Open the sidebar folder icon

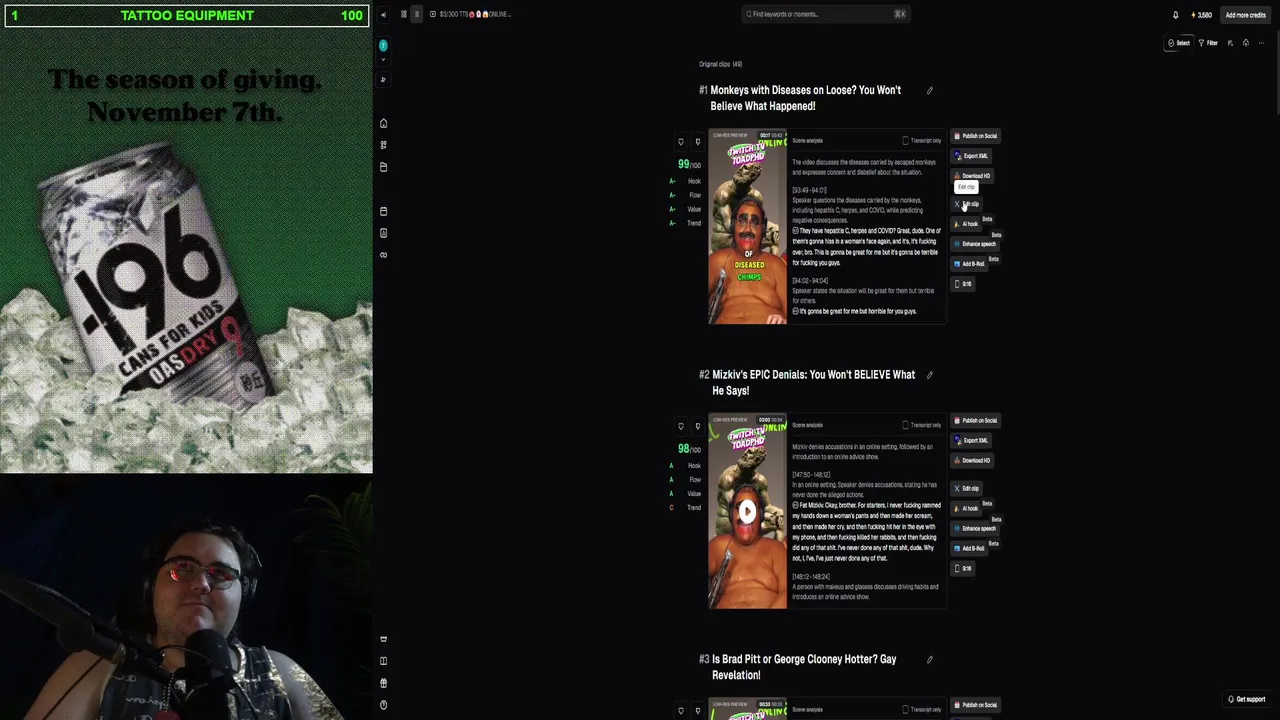pos(383,167)
